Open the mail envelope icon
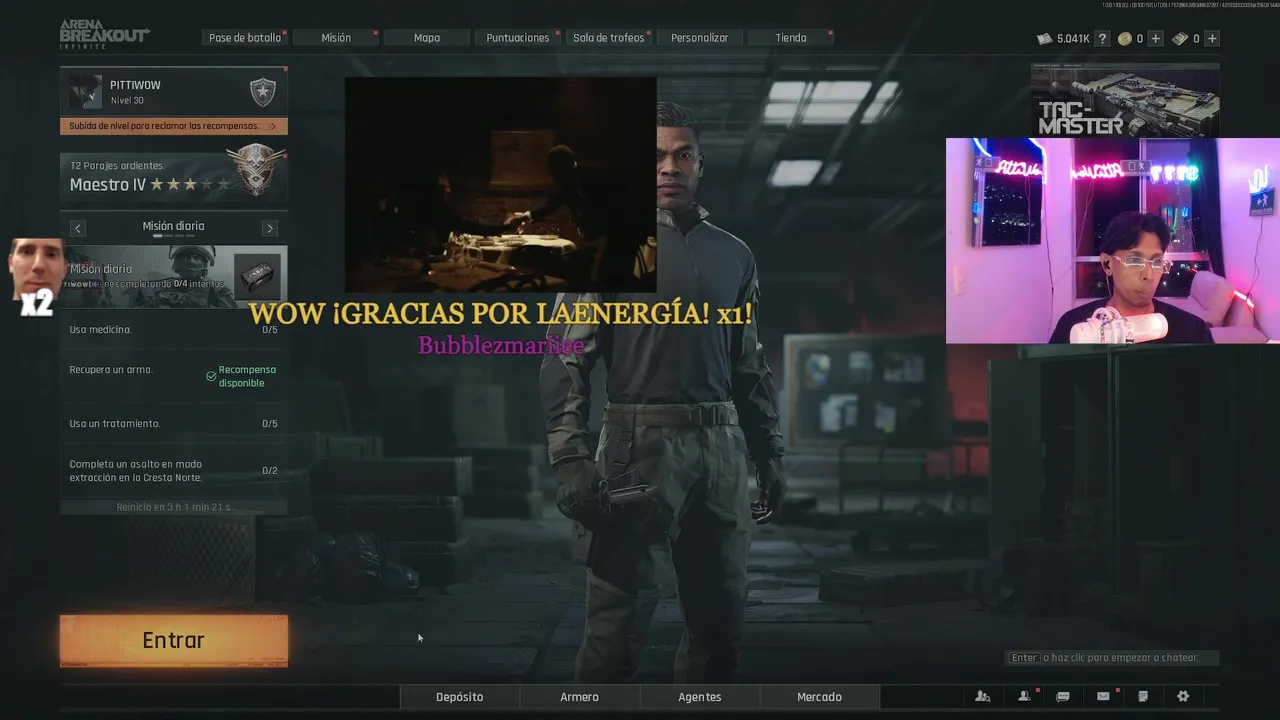Viewport: 1280px width, 720px height. [x=1103, y=697]
